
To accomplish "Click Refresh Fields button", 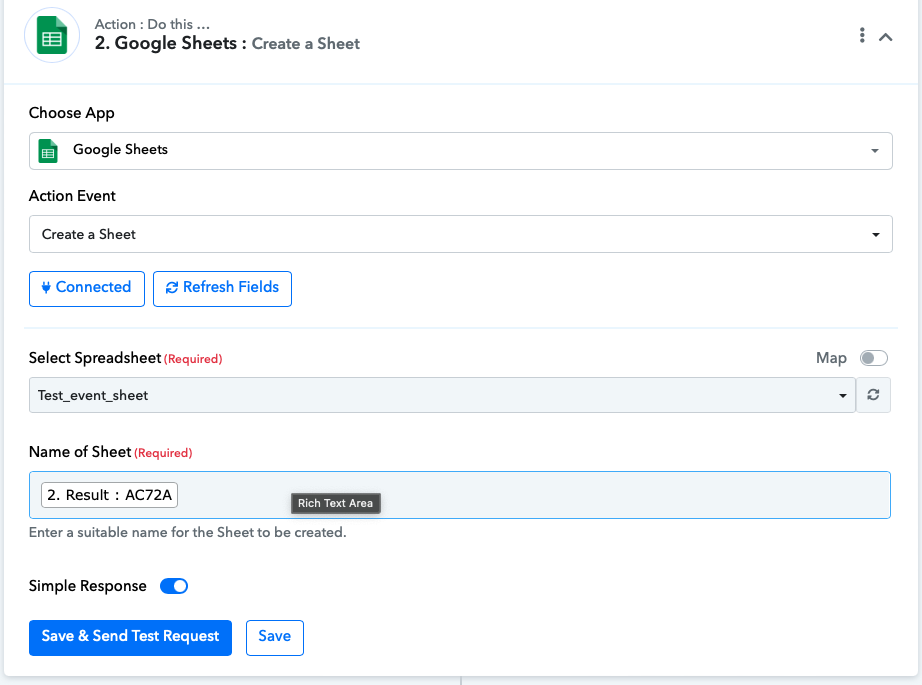I will (x=222, y=289).
